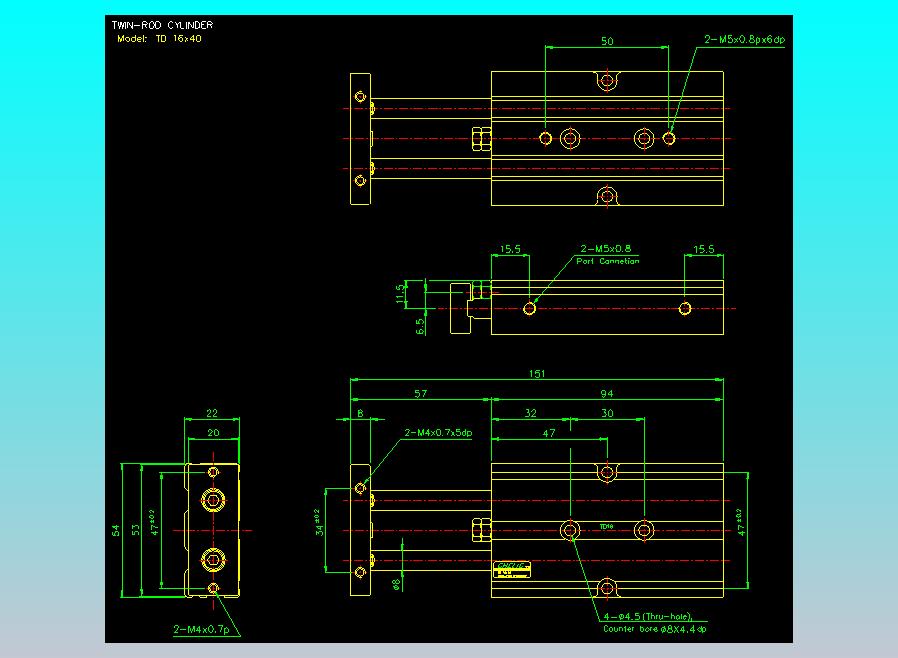Select the Model: TD 16x40 label
Screen dimensions: 898x658
click(x=160, y=39)
